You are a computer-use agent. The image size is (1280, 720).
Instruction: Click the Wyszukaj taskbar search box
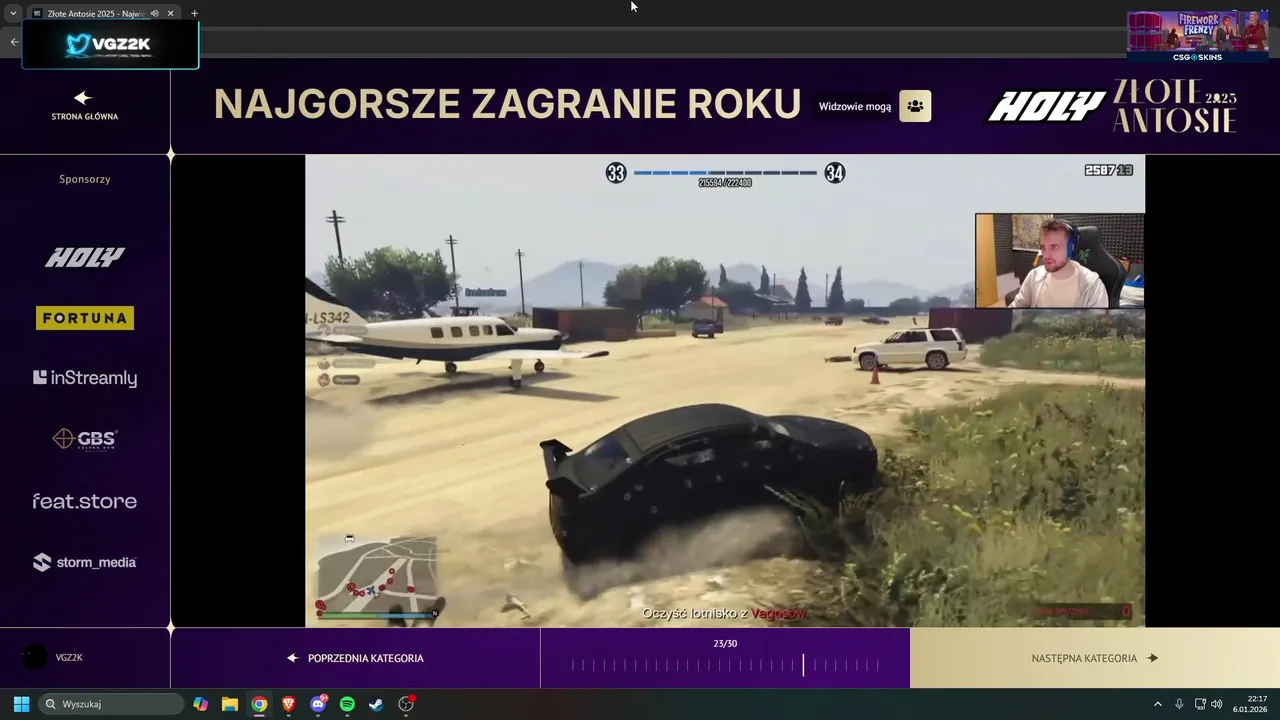pos(111,704)
